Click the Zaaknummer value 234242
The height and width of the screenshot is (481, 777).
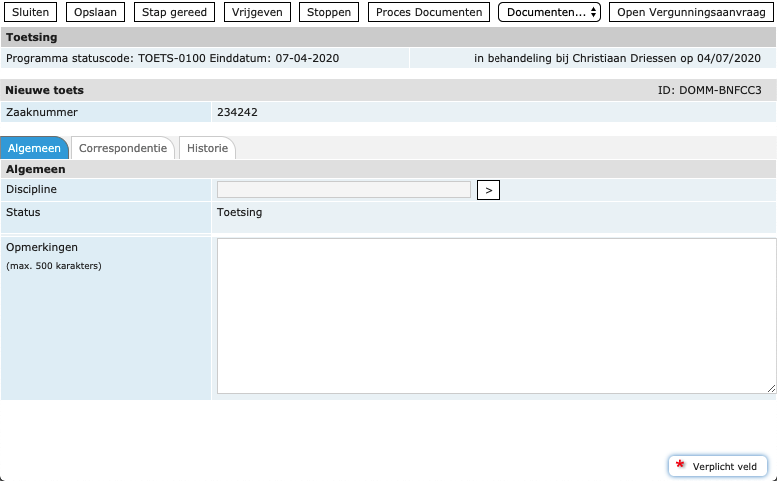(237, 112)
